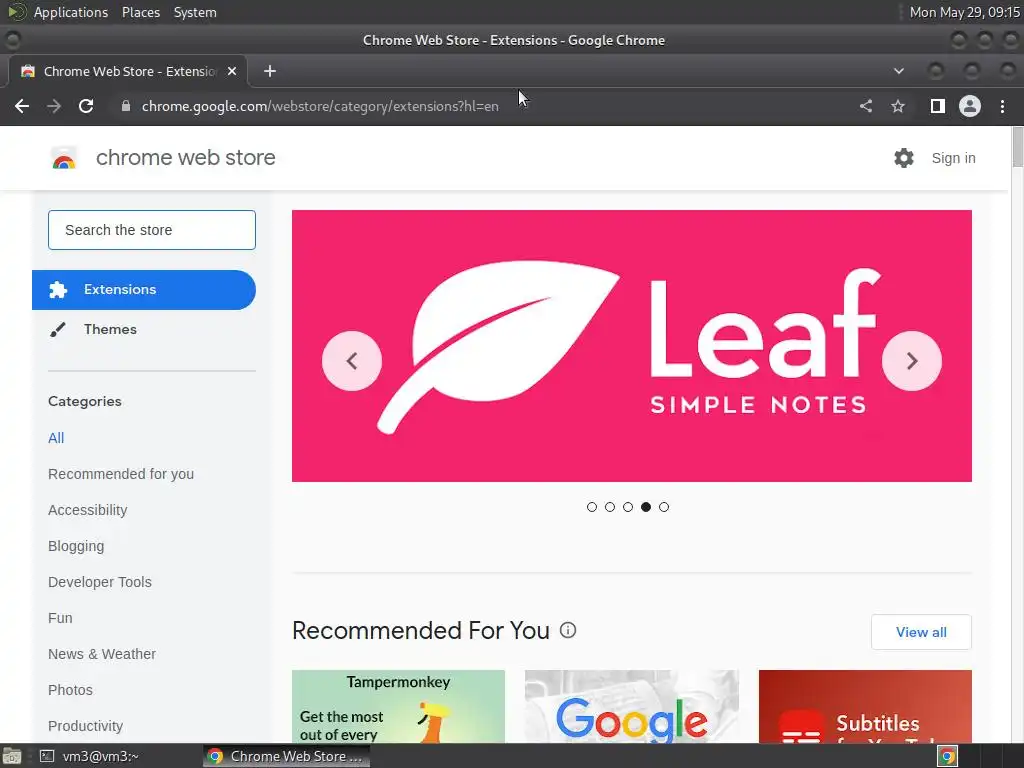
Task: Open the Productivity category
Action: tap(86, 726)
